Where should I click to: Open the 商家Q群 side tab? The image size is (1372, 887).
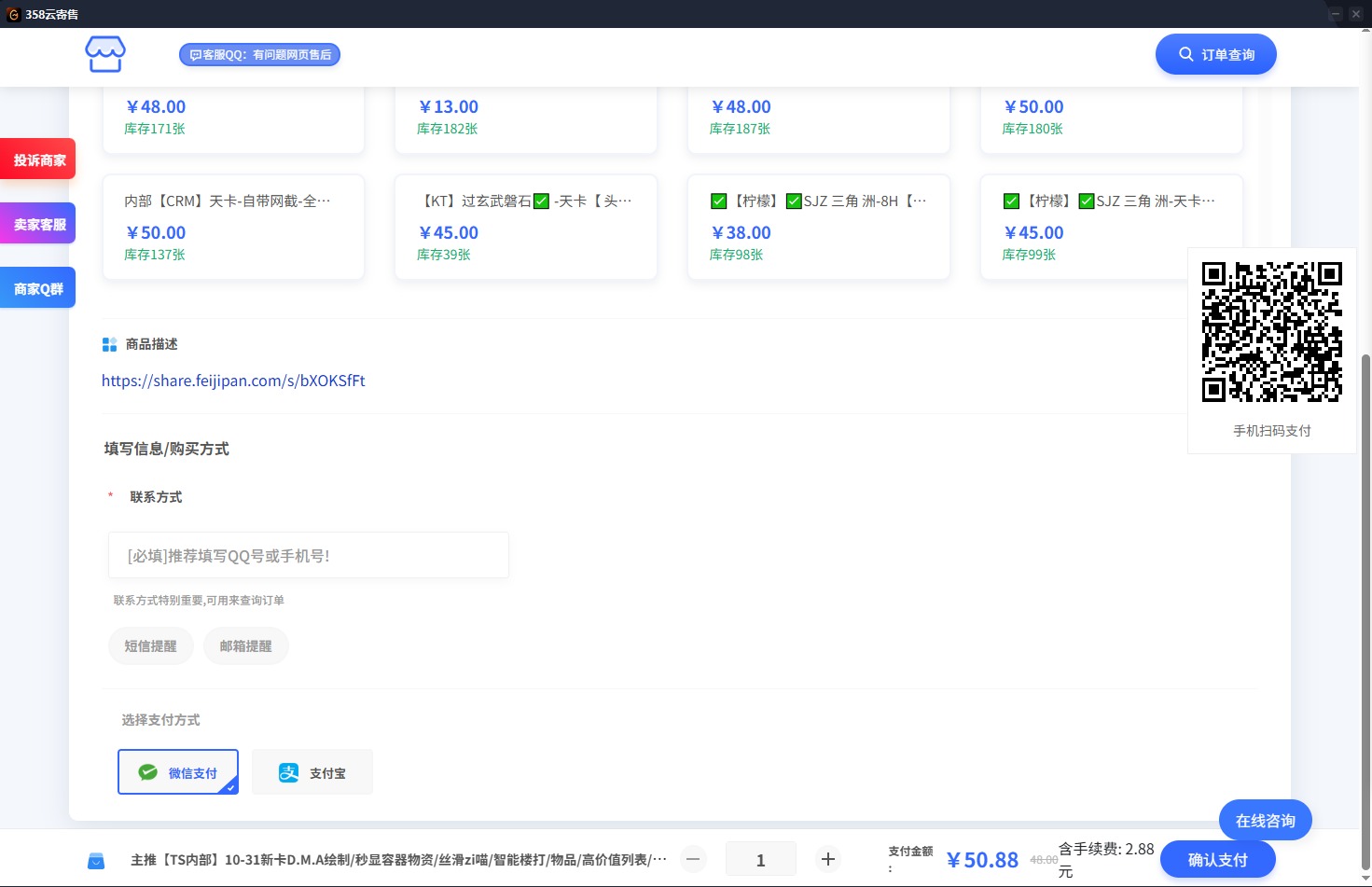coord(38,288)
